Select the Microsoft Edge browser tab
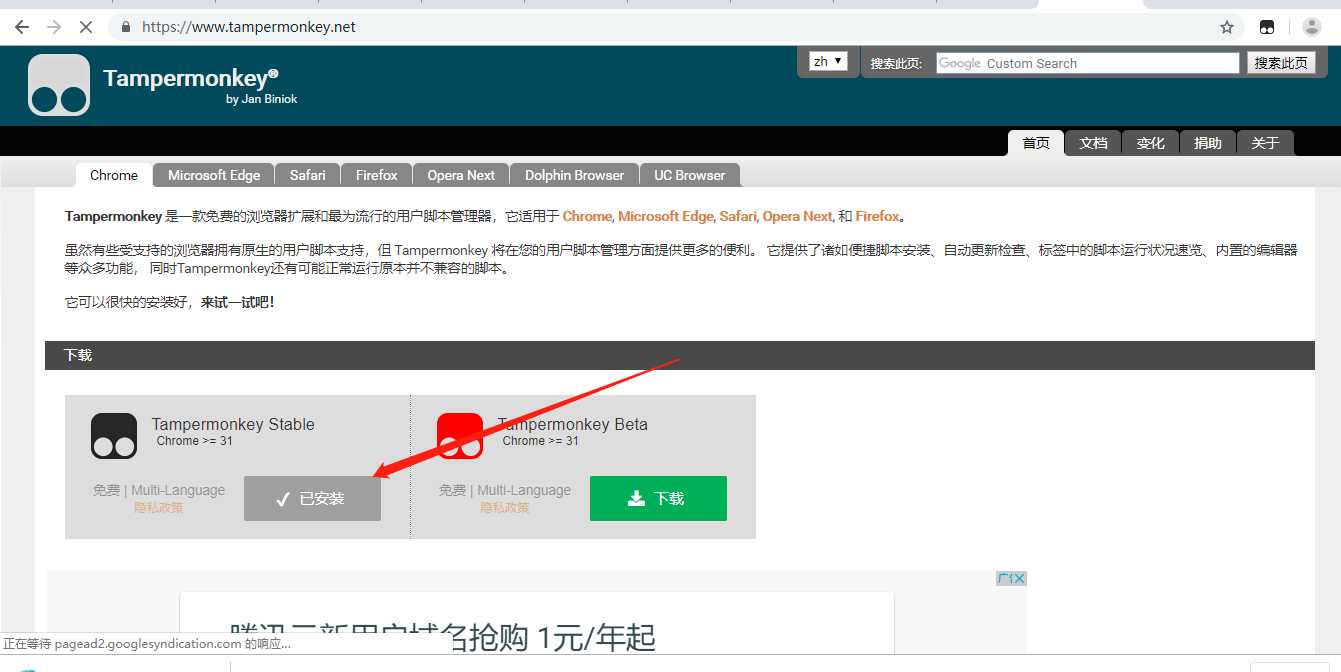This screenshot has width=1341, height=672. [214, 175]
